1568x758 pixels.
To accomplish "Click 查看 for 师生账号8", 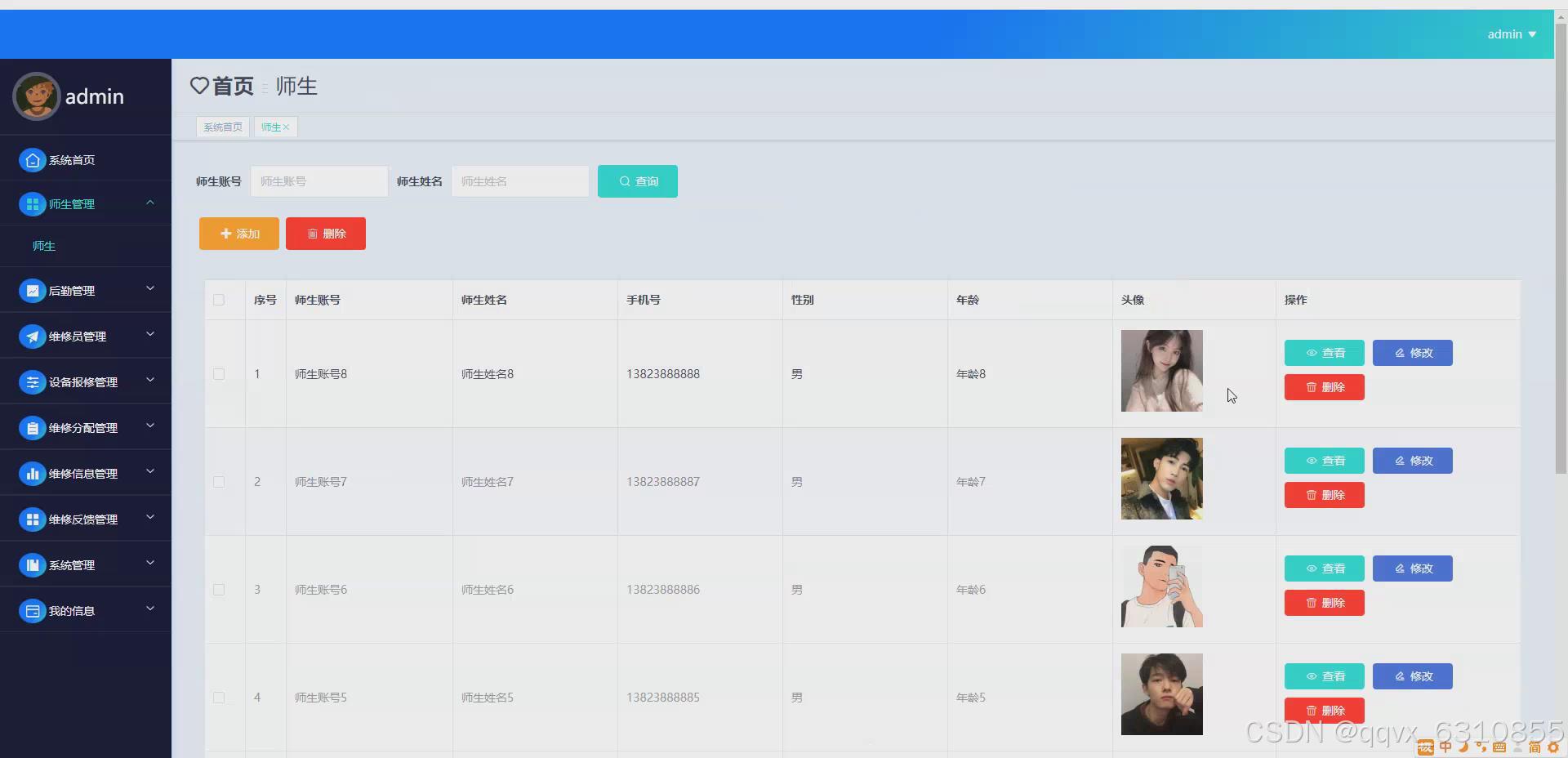I will pyautogui.click(x=1325, y=353).
